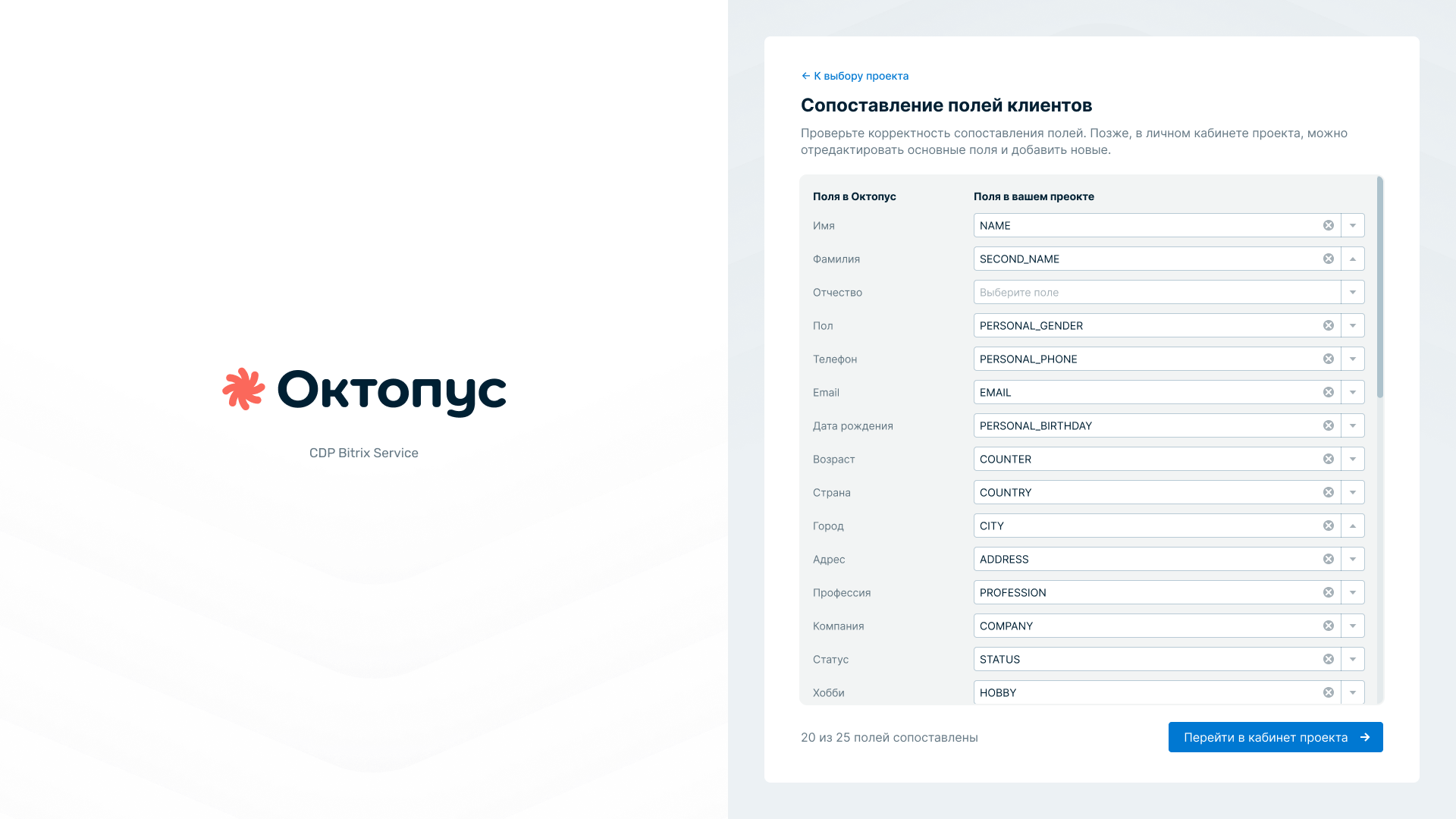Collapse the Город dropdown arrow

[1353, 526]
